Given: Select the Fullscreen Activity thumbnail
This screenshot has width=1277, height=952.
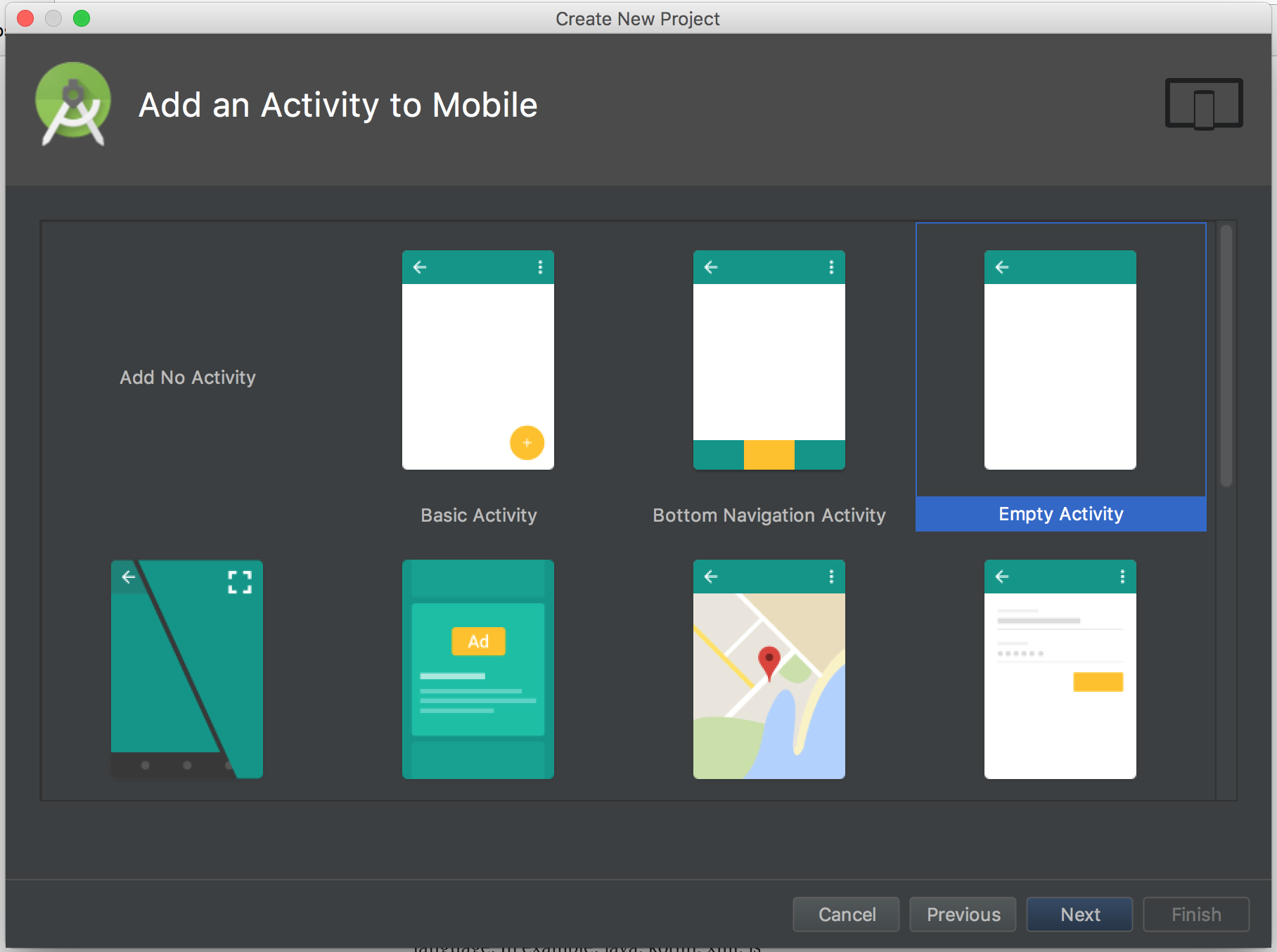Looking at the screenshot, I should pyautogui.click(x=186, y=668).
